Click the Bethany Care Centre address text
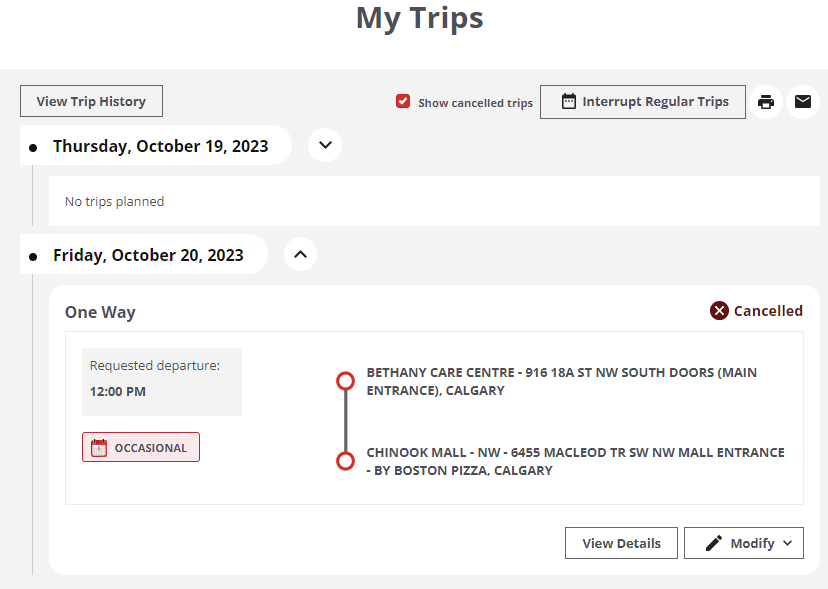 560,381
